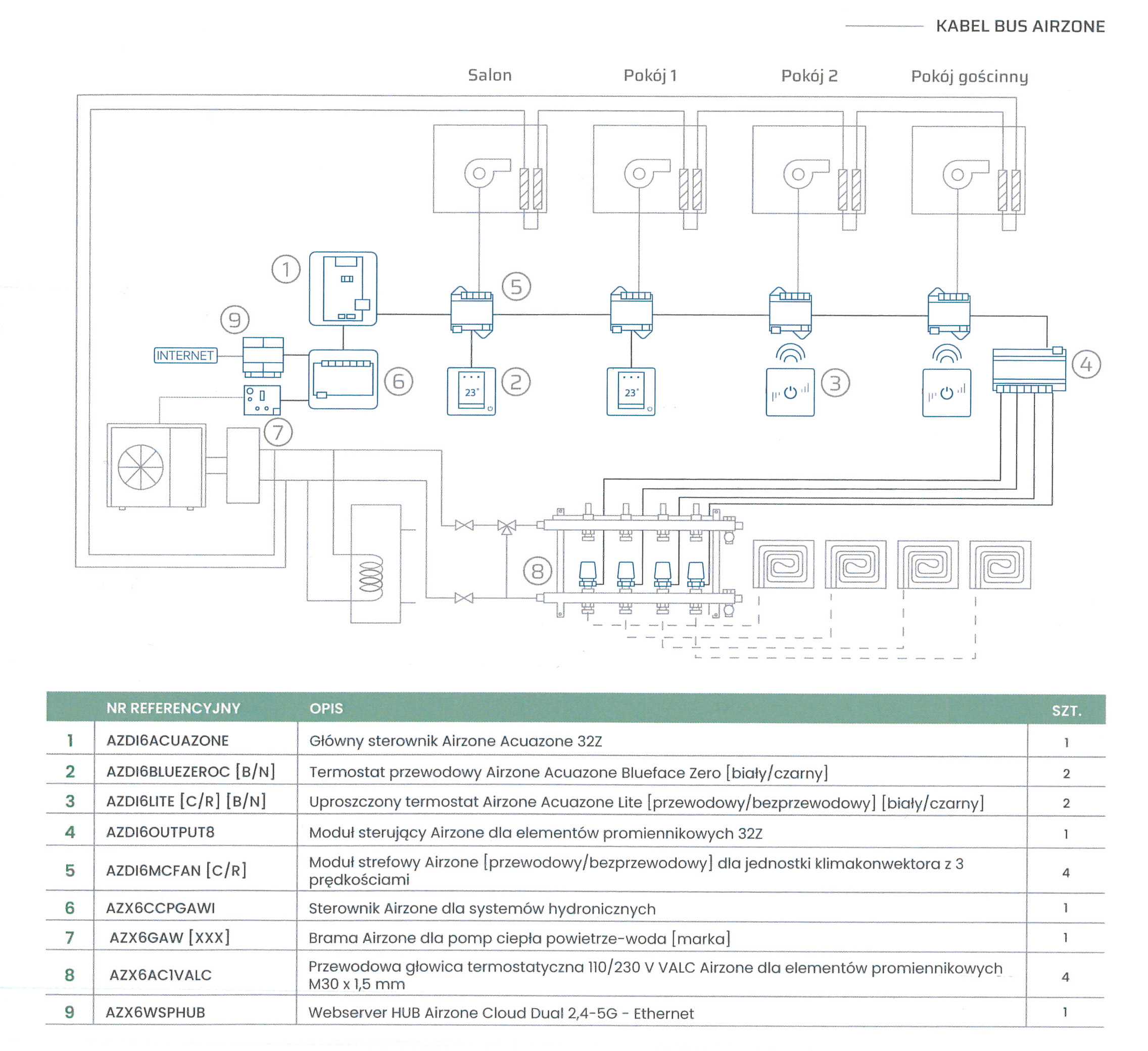
Task: Click the Główny sterownik Airzone Acuazone 32Z description
Action: [456, 741]
